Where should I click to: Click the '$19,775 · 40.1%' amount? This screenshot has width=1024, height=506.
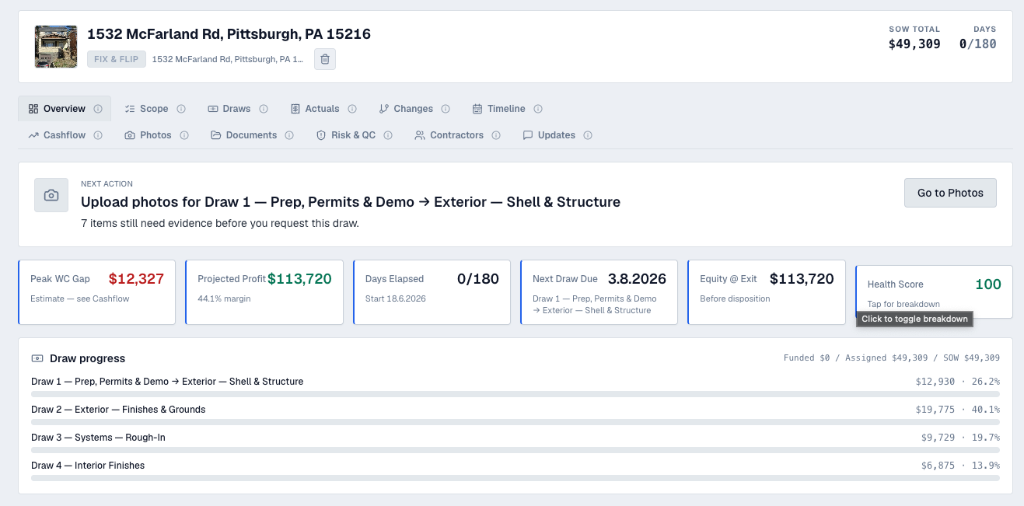click(957, 410)
